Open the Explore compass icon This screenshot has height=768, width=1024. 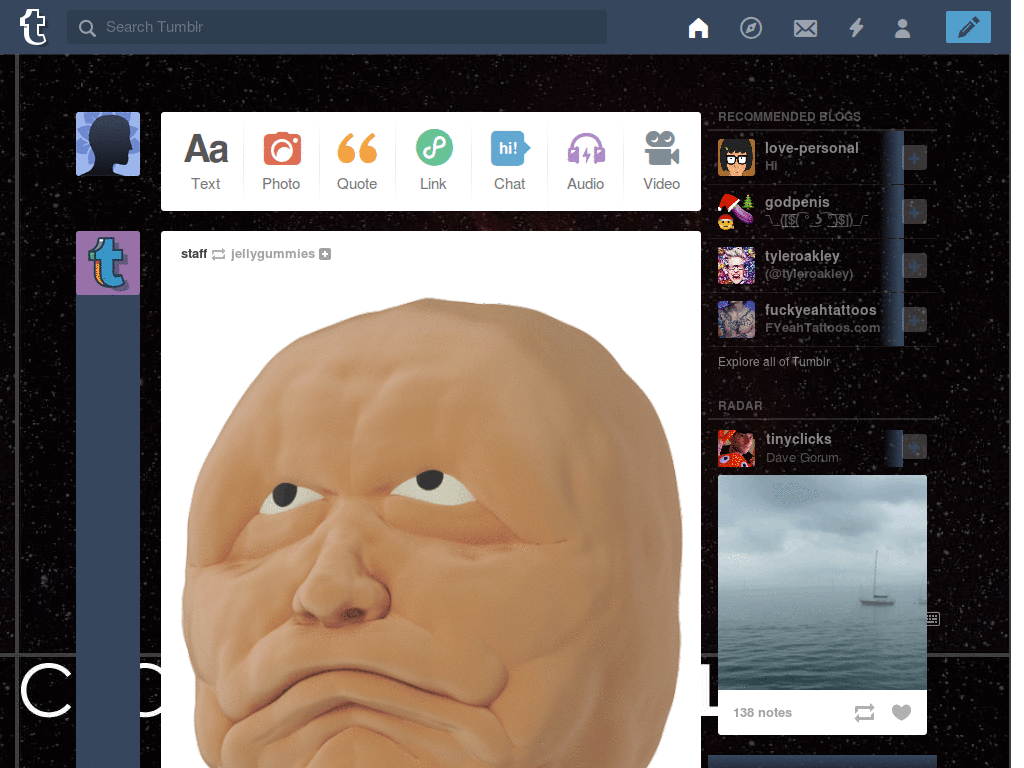click(751, 28)
